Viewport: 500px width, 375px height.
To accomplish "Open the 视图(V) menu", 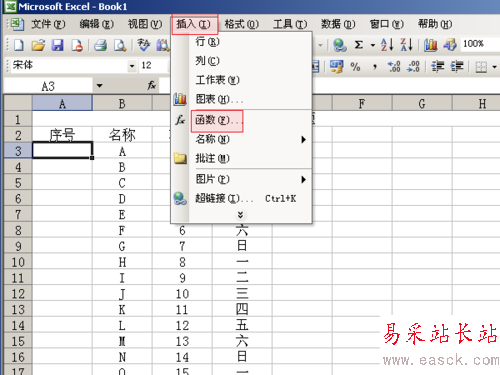I will tap(145, 24).
